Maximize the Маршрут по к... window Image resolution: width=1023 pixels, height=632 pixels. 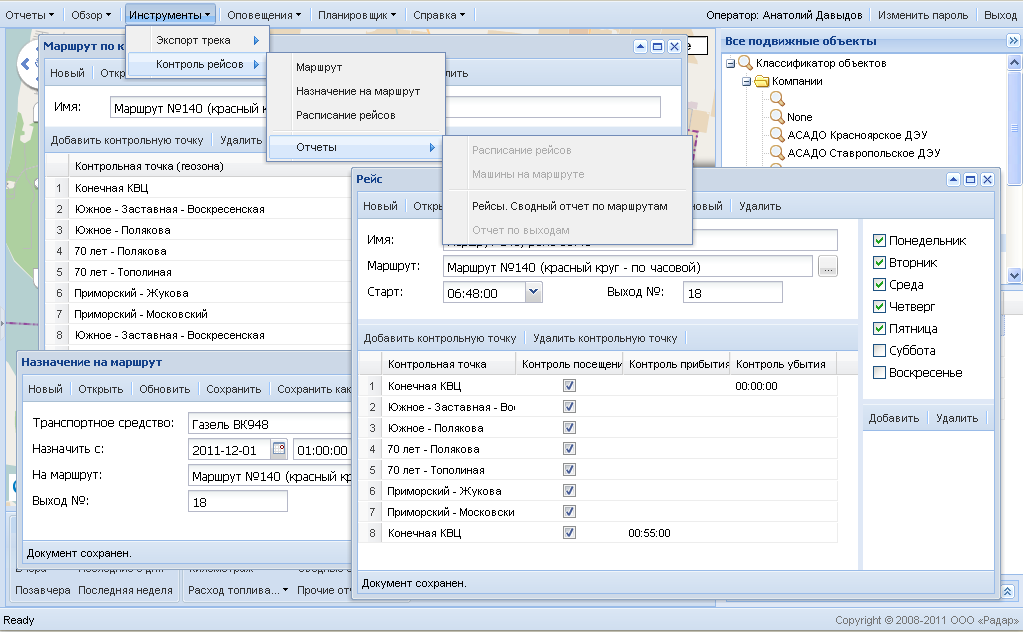pyautogui.click(x=657, y=46)
